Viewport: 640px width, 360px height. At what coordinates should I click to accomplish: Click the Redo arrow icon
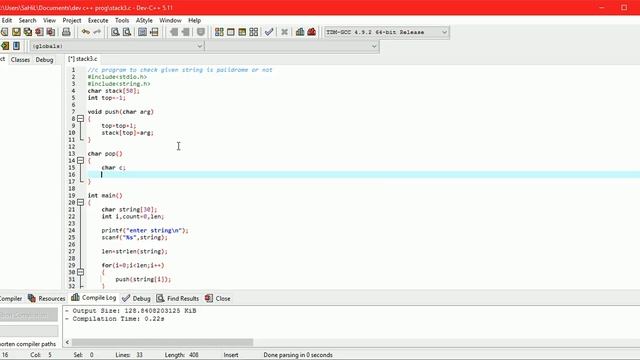(x=97, y=32)
